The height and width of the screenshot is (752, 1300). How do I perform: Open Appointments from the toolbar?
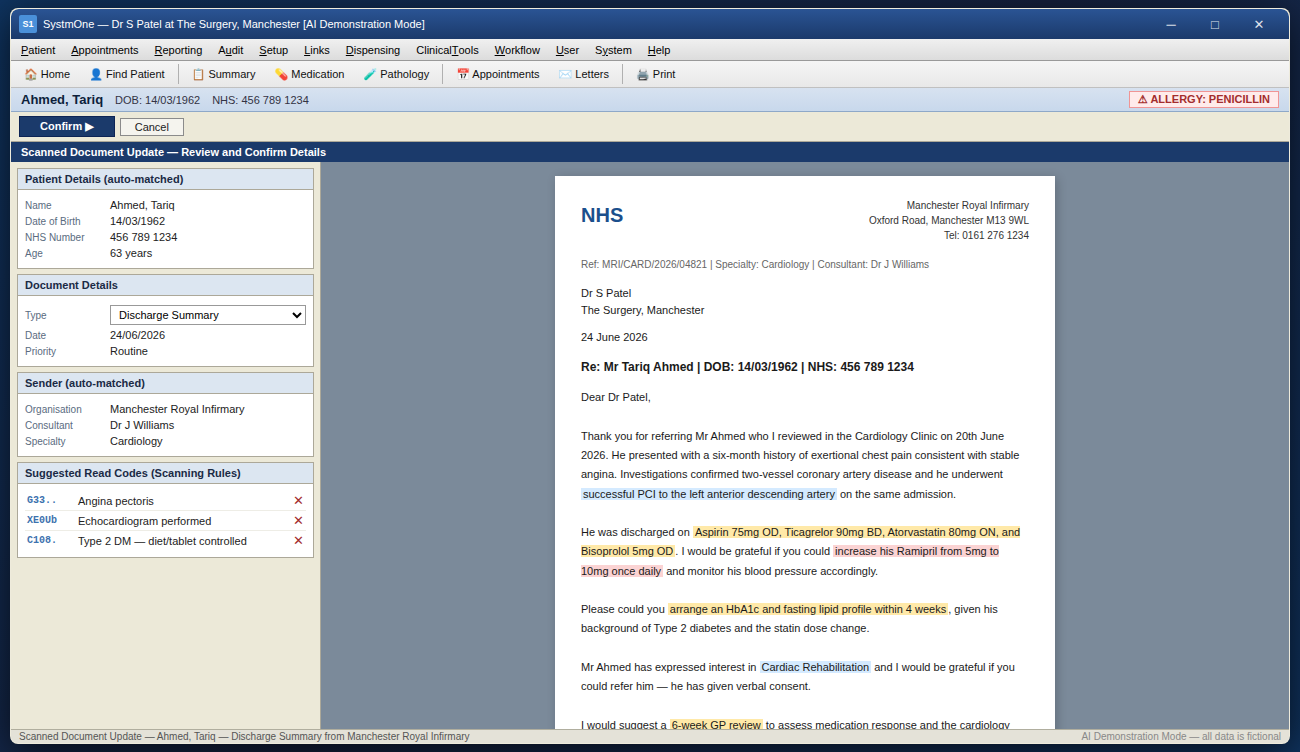[497, 74]
